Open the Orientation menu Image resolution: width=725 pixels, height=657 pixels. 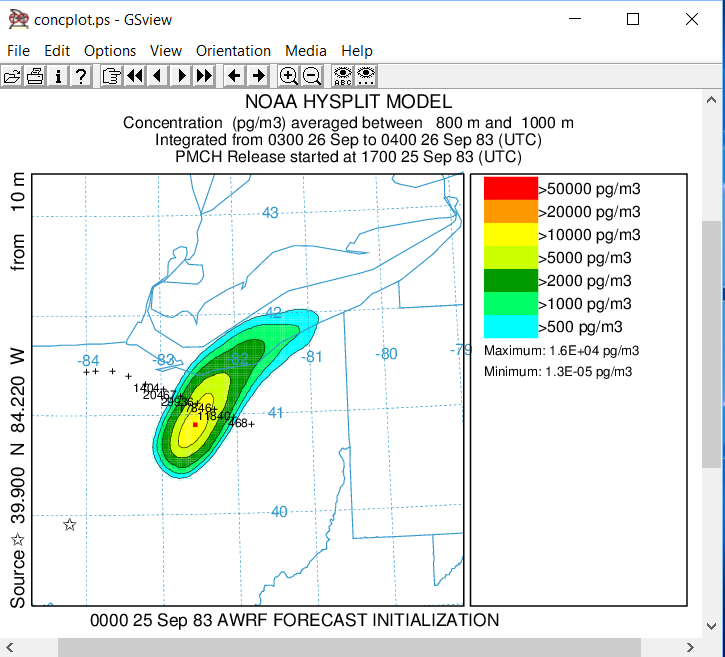pos(233,51)
